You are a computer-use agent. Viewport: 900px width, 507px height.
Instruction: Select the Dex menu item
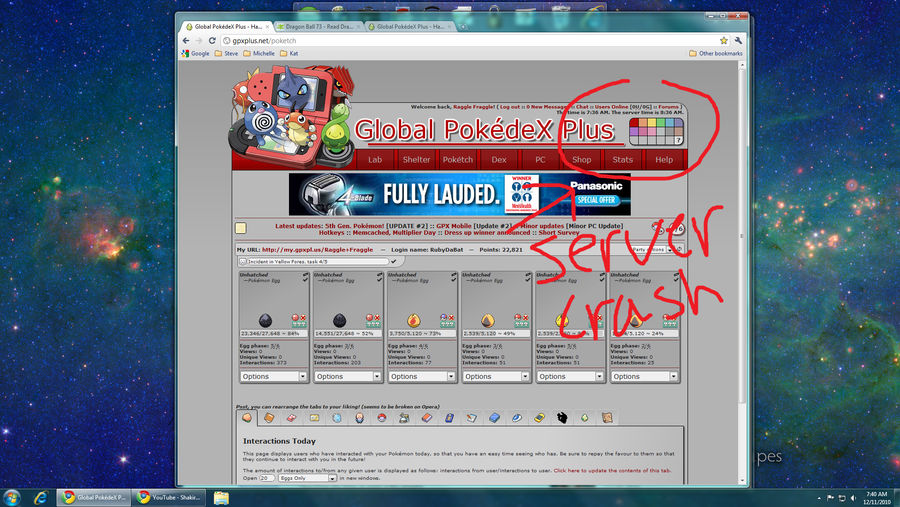[x=499, y=160]
